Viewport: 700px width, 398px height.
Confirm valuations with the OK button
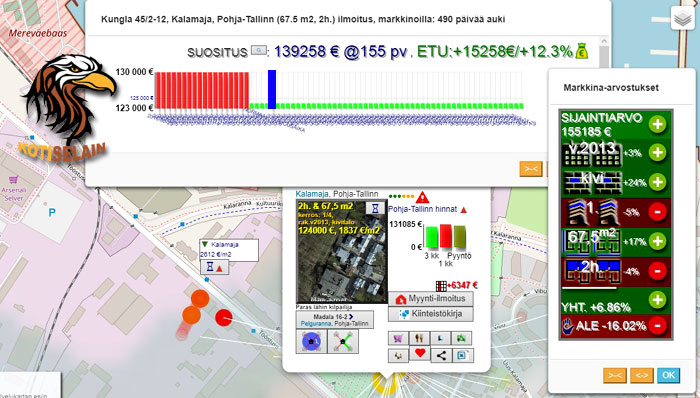click(x=668, y=375)
